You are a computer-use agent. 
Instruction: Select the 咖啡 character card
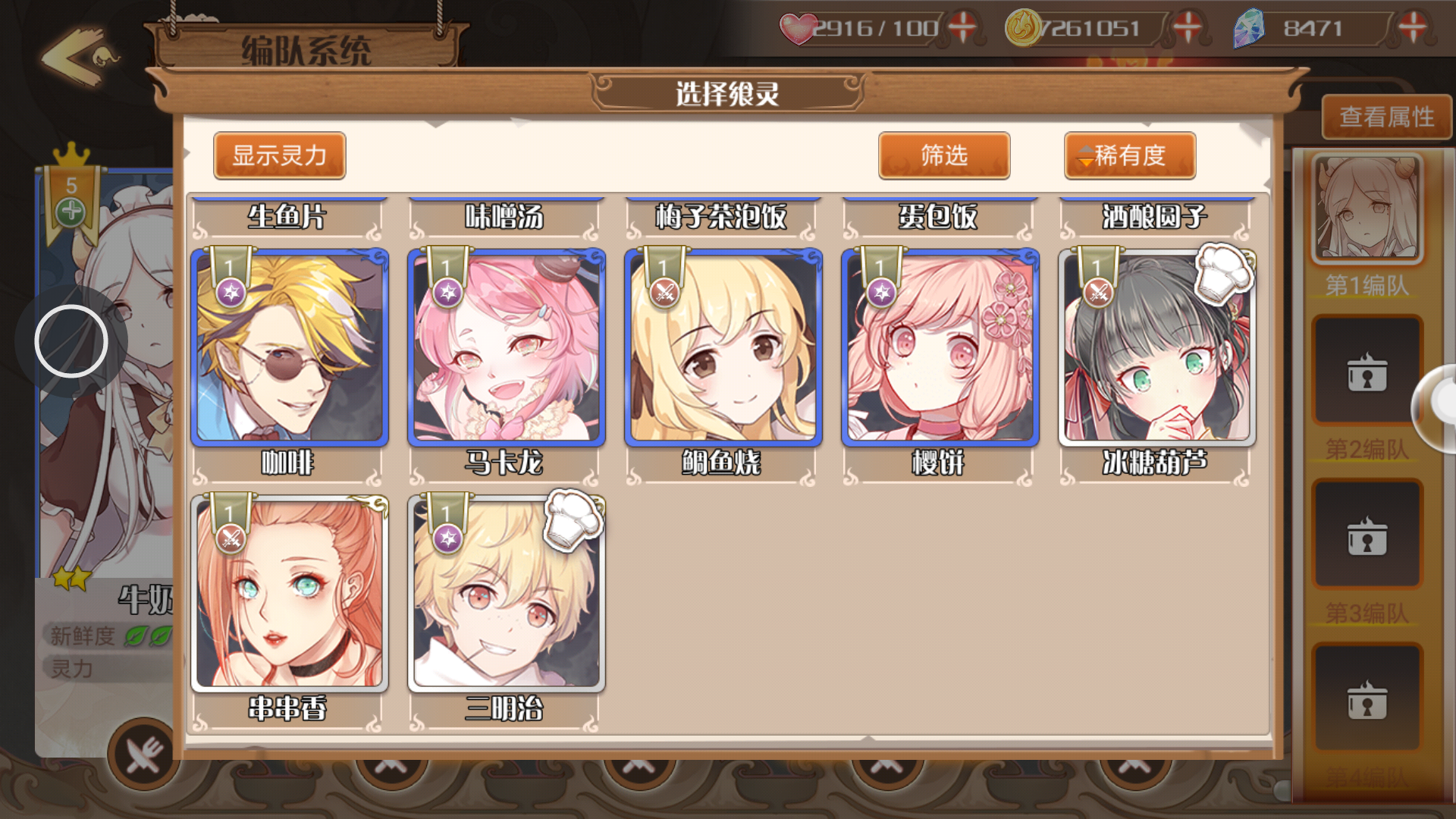point(289,347)
